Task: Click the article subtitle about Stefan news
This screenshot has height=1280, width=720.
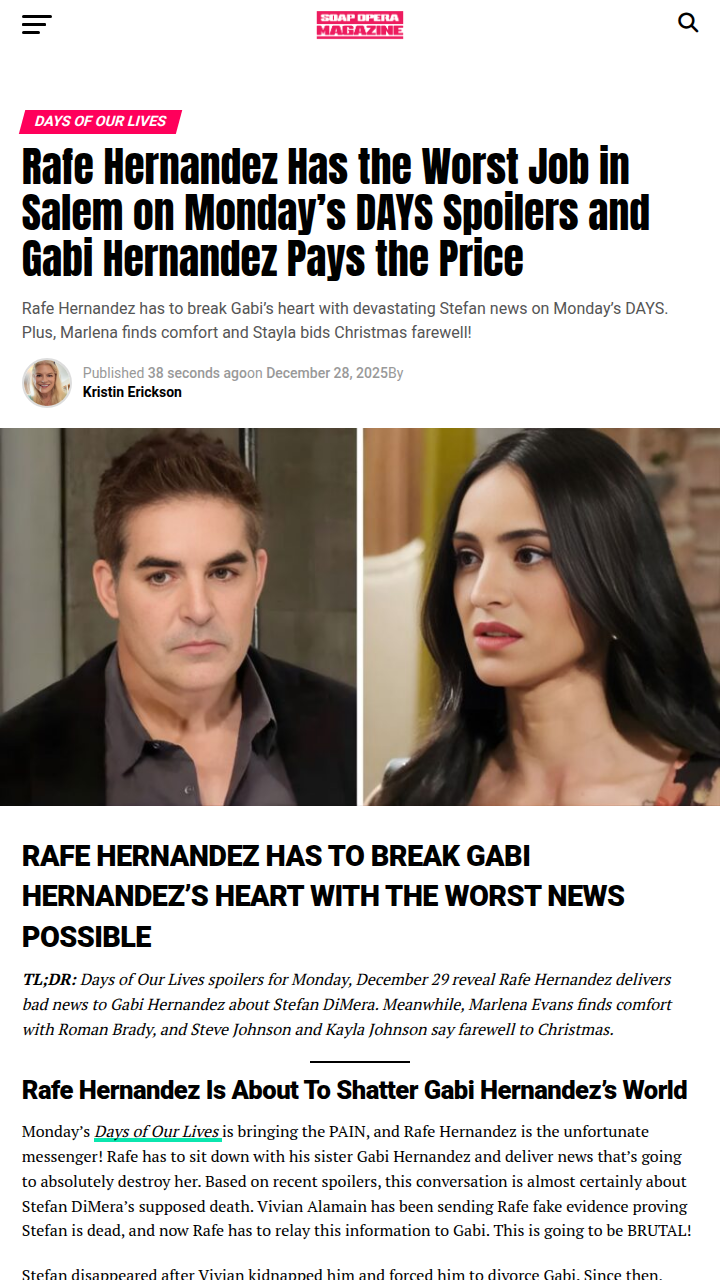Action: pos(346,320)
